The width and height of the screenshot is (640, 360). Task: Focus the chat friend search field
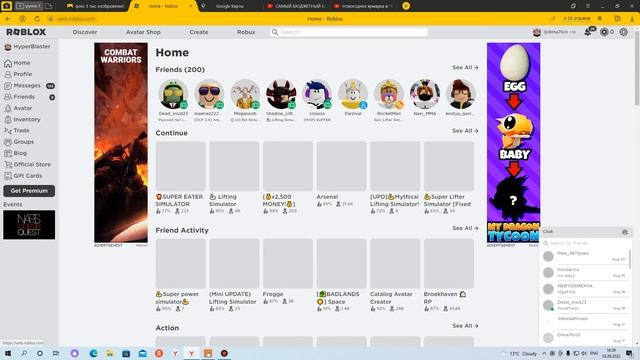coord(586,243)
